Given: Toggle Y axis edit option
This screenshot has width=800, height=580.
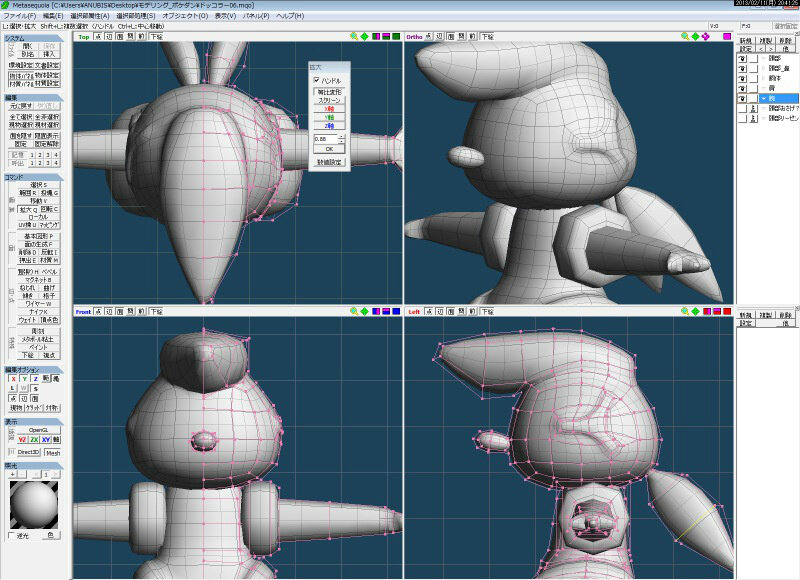Looking at the screenshot, I should 24,379.
